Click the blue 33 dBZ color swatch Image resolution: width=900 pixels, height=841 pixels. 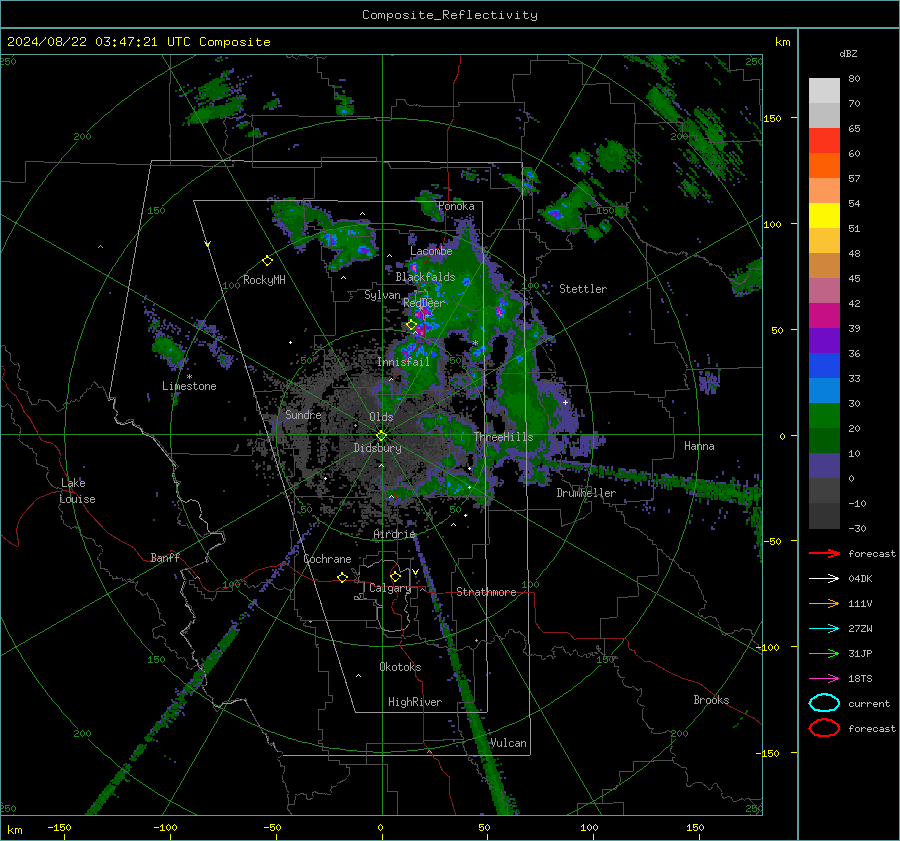point(824,365)
